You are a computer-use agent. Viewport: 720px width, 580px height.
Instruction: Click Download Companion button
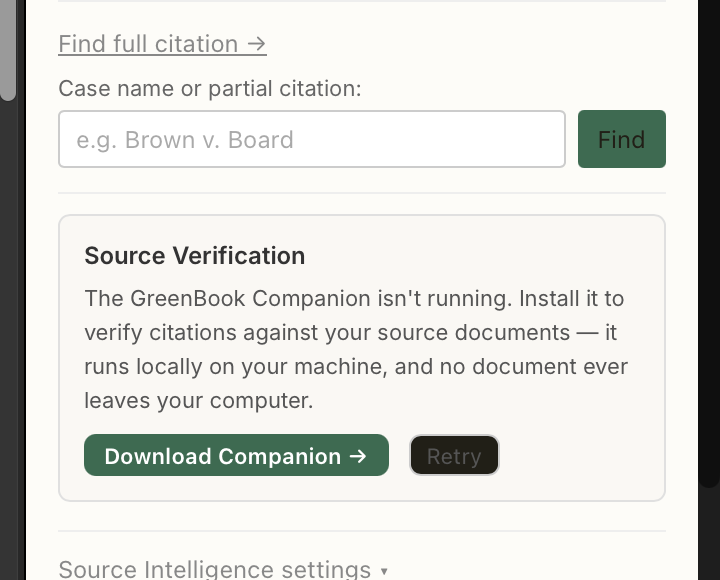pos(236,455)
